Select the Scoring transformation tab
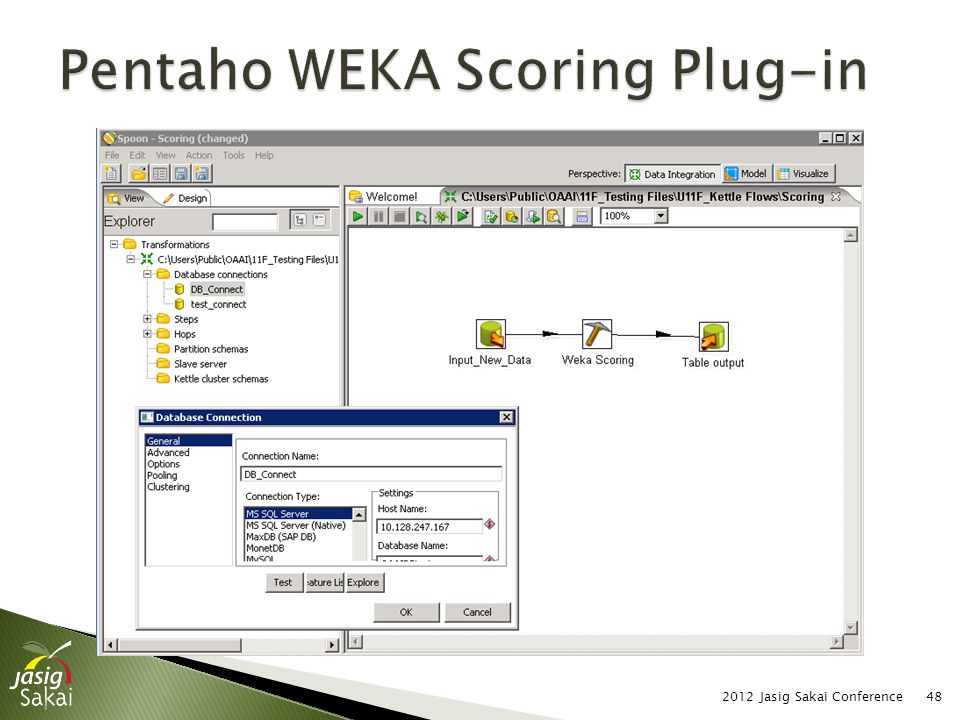The height and width of the screenshot is (720, 960). (x=634, y=197)
